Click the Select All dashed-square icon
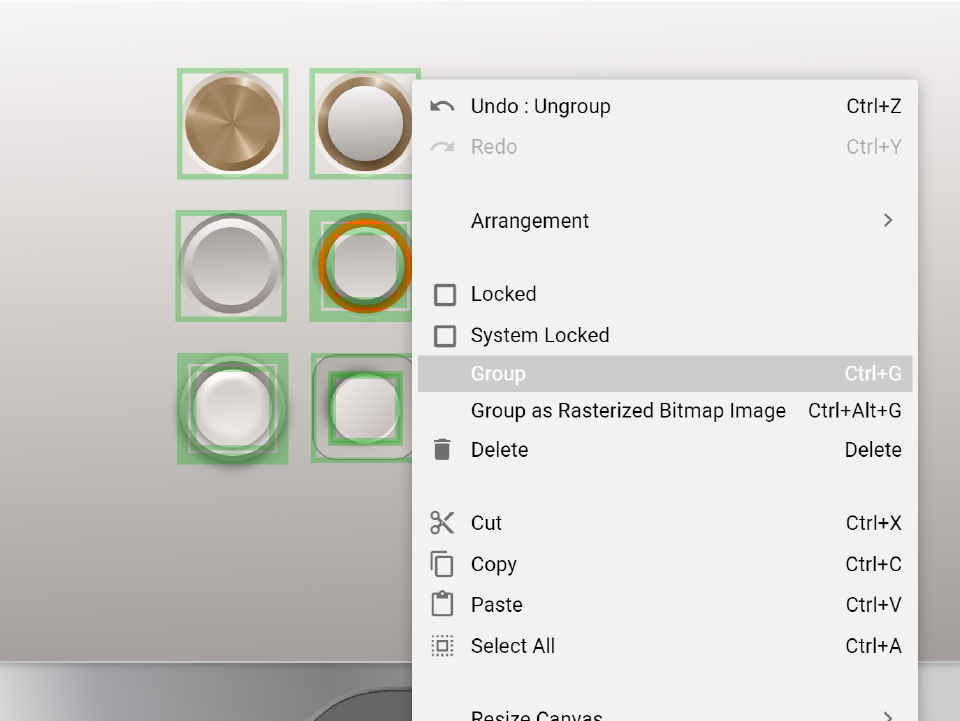 point(442,646)
